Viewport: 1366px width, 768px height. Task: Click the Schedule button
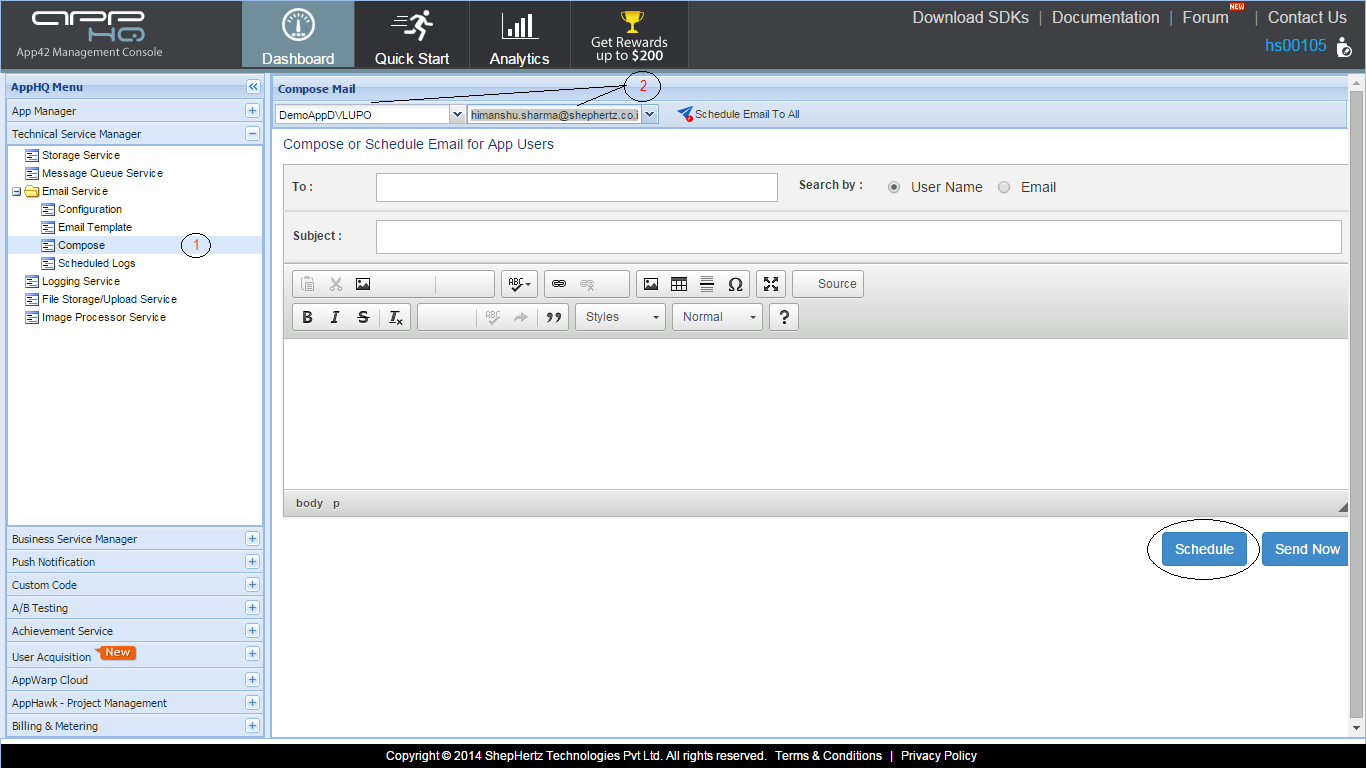(x=1204, y=549)
